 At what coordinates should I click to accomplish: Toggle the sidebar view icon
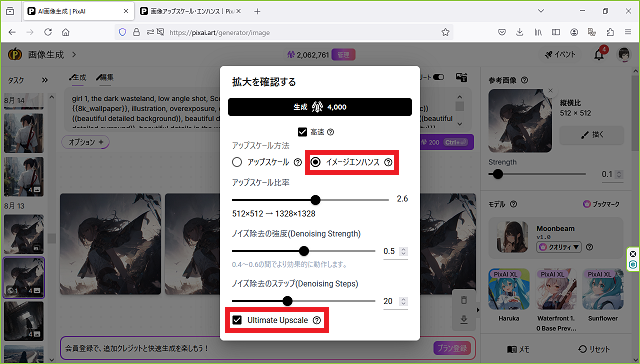(556, 32)
